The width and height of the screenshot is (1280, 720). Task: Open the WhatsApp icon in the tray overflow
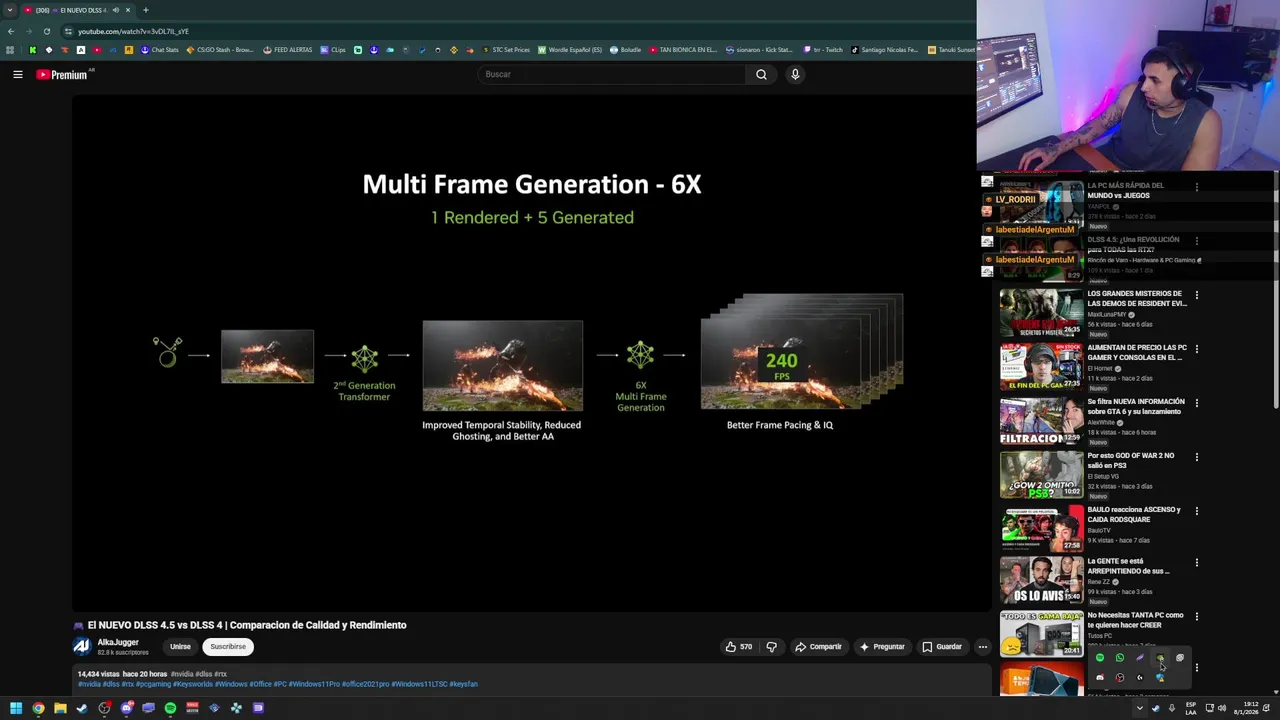1119,658
